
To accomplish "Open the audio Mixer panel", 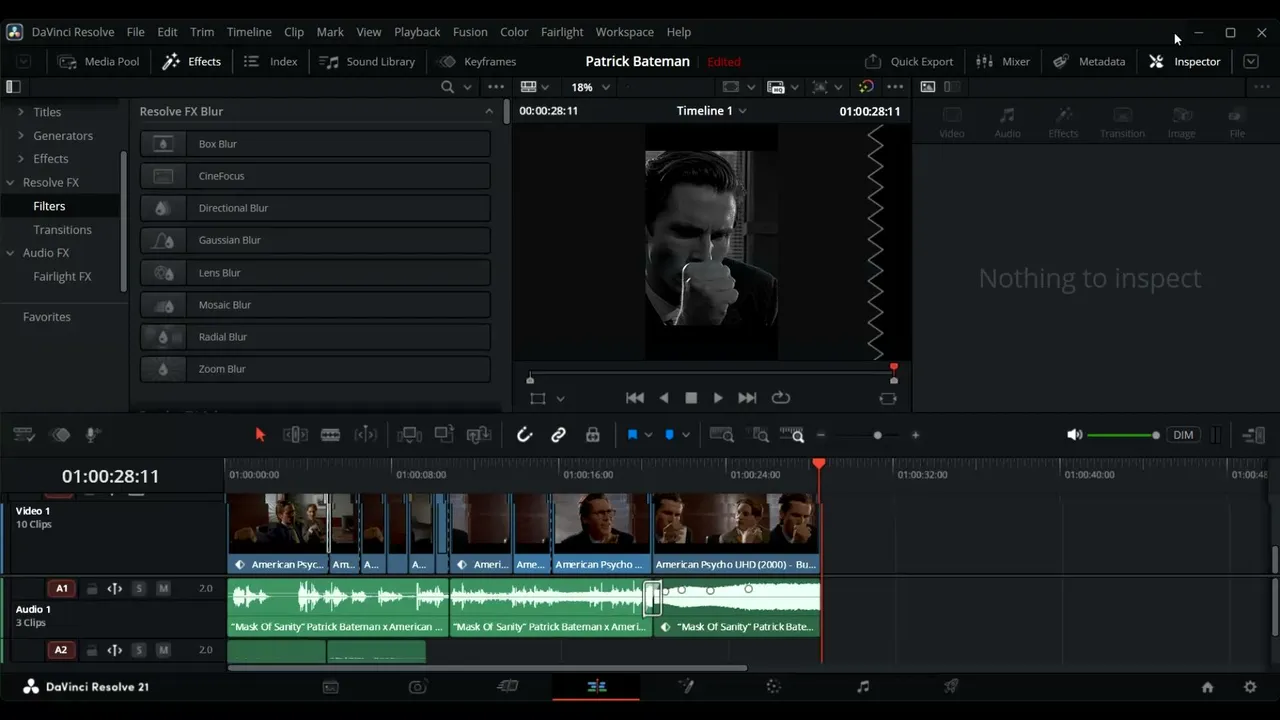I will (x=1003, y=61).
